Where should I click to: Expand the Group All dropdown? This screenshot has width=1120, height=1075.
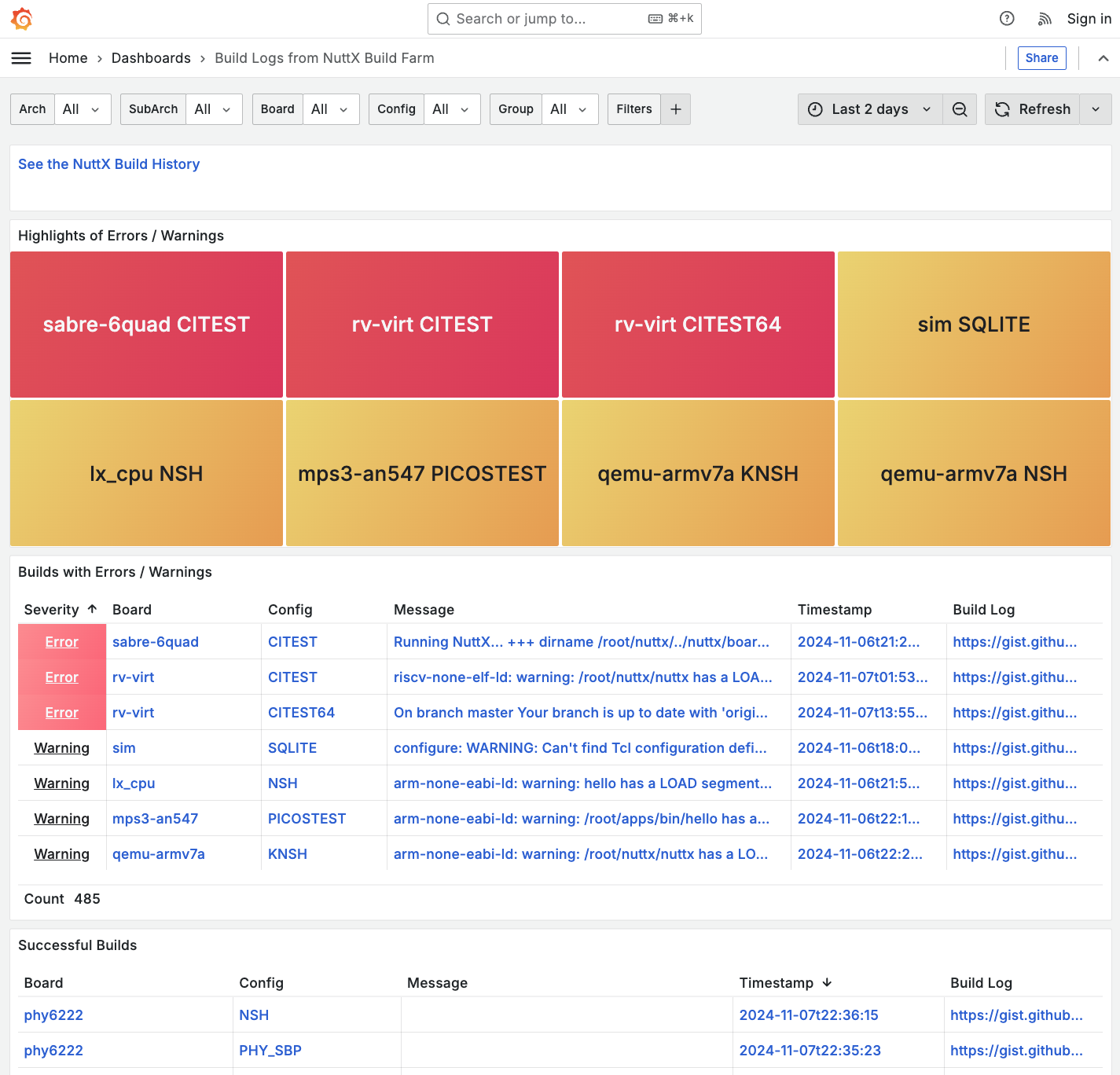(570, 109)
